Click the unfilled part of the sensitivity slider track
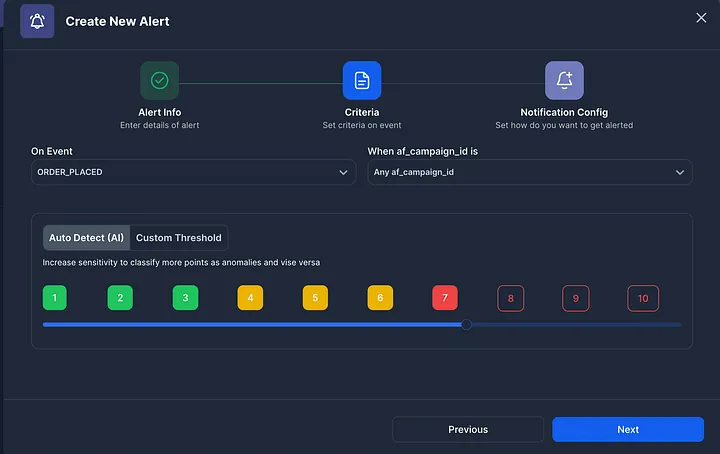Viewport: 720px width, 454px height. point(577,325)
